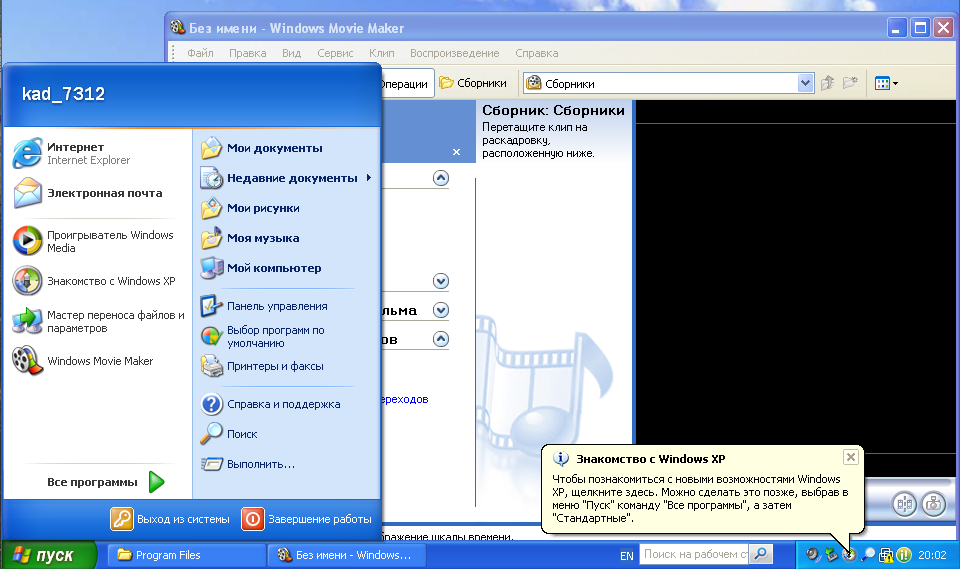This screenshot has width=960, height=569.
Task: Click the Знакомство с Windows XP balloon text
Action: (x=700, y=499)
